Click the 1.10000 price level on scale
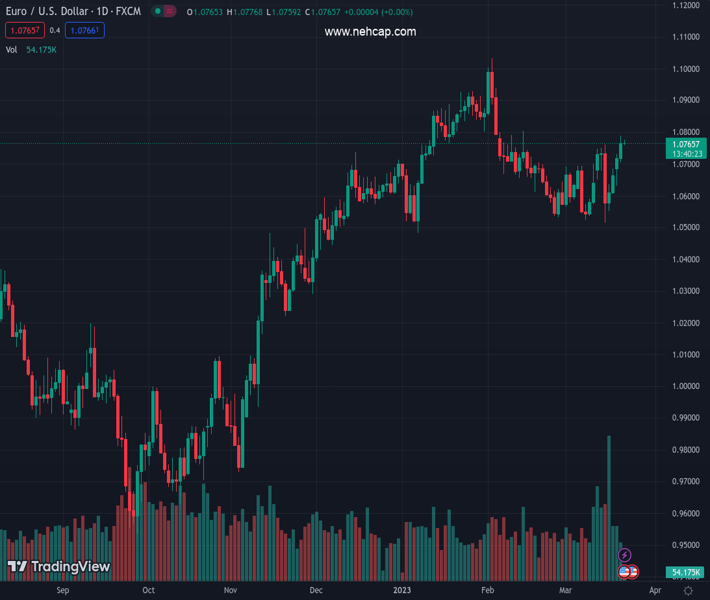 pyautogui.click(x=686, y=69)
